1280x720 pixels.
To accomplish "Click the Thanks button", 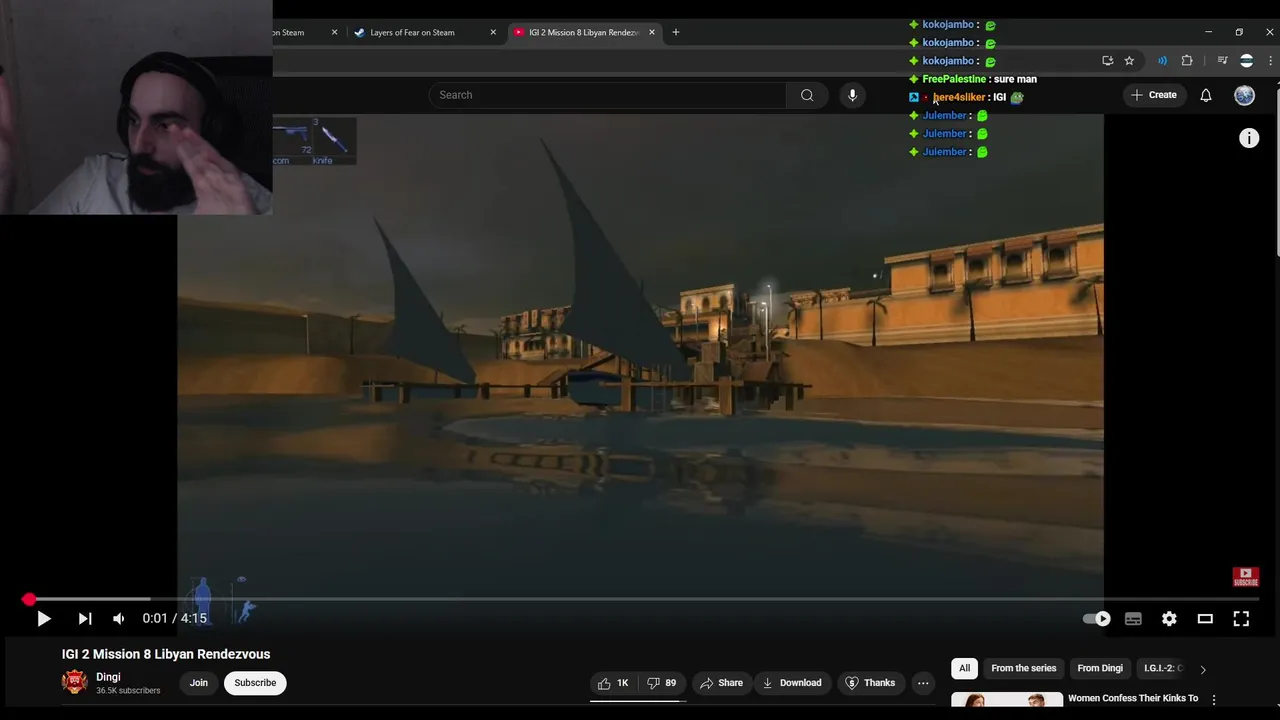I will (870, 683).
